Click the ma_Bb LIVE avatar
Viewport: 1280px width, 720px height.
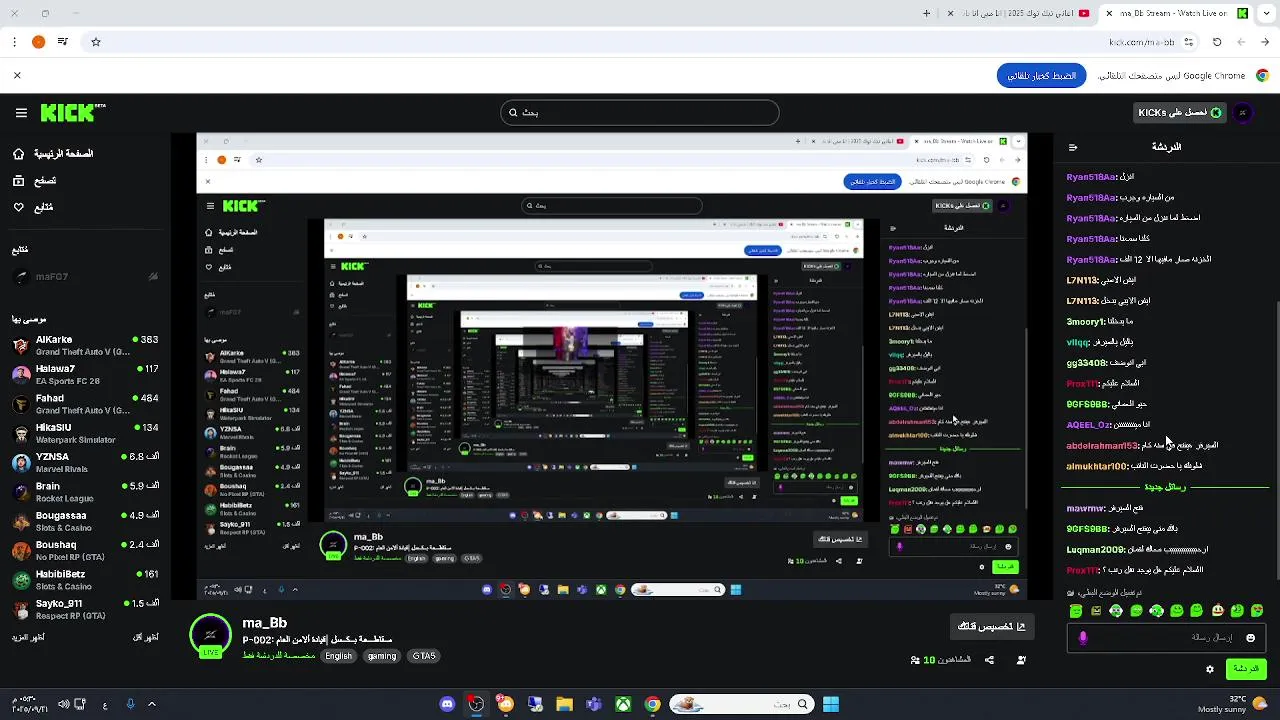210,635
